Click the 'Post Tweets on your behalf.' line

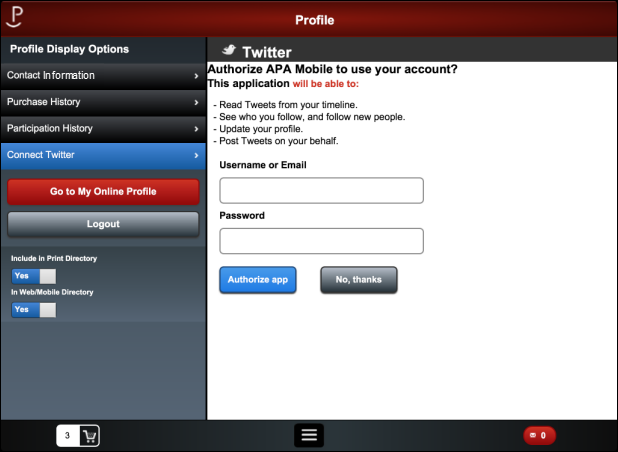point(276,141)
